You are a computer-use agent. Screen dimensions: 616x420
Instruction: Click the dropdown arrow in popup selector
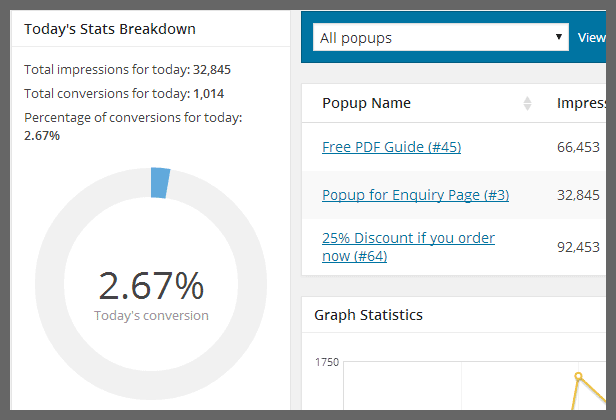pyautogui.click(x=559, y=37)
